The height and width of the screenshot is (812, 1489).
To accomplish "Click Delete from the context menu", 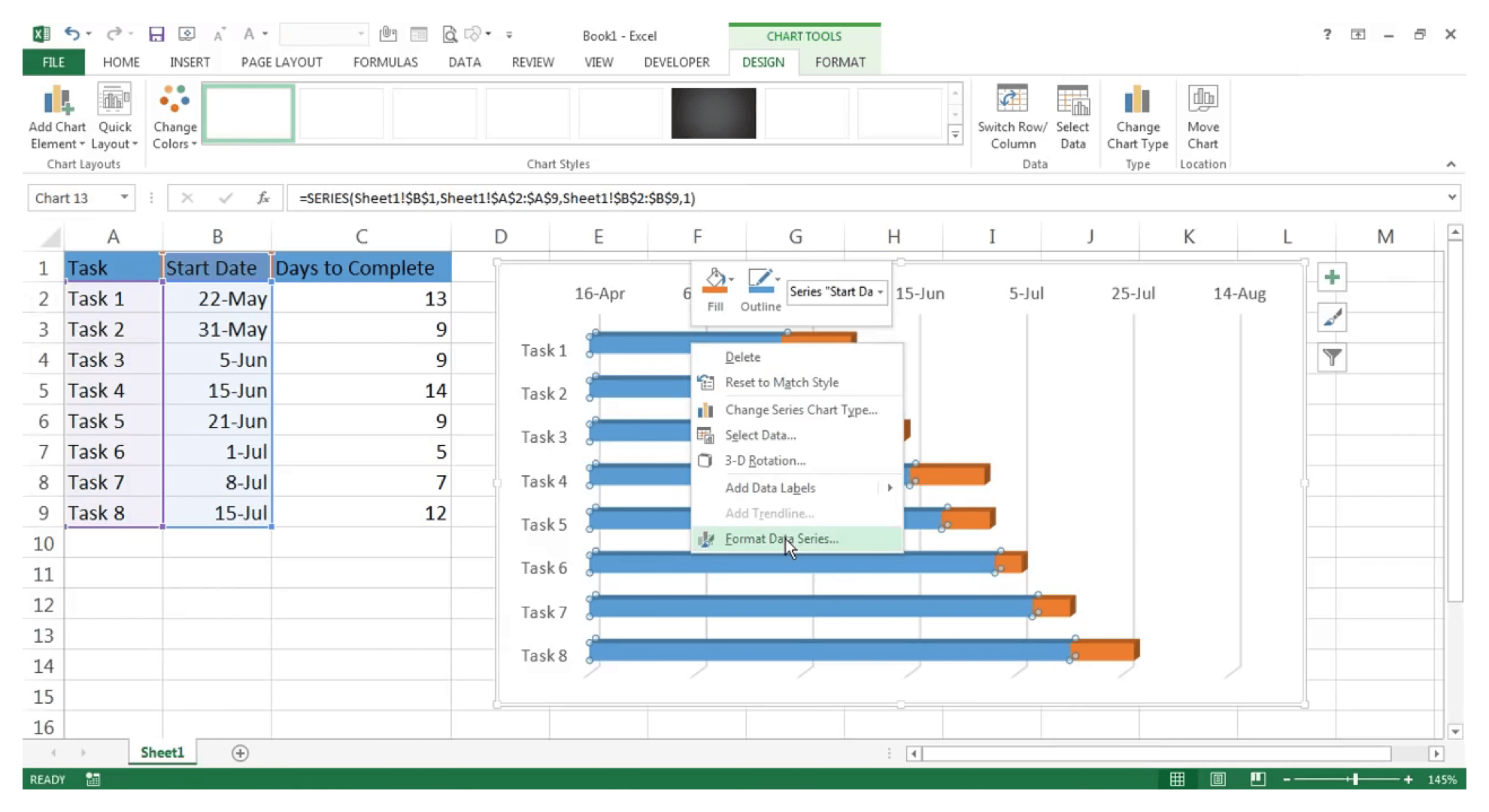I will click(742, 357).
